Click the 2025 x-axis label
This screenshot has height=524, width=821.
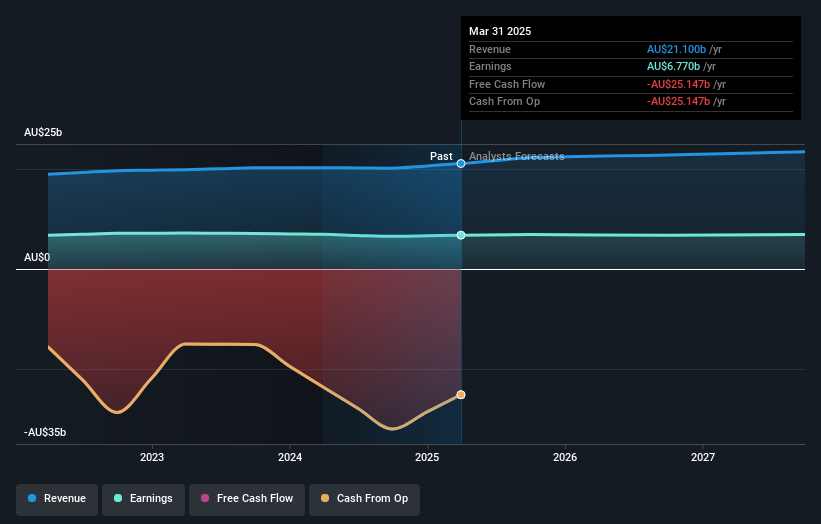pos(427,458)
